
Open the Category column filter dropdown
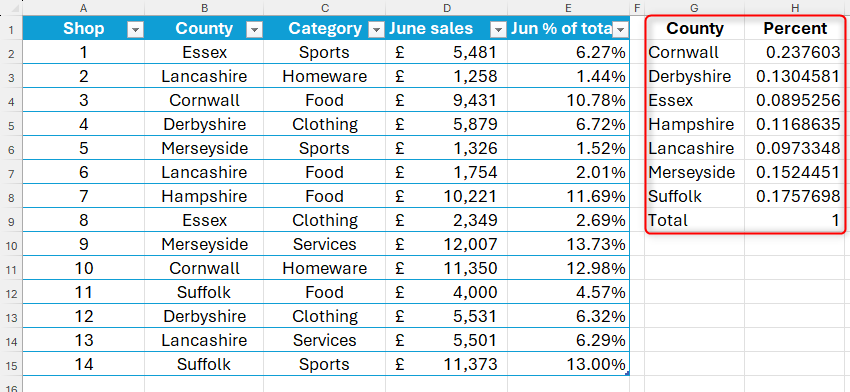376,30
